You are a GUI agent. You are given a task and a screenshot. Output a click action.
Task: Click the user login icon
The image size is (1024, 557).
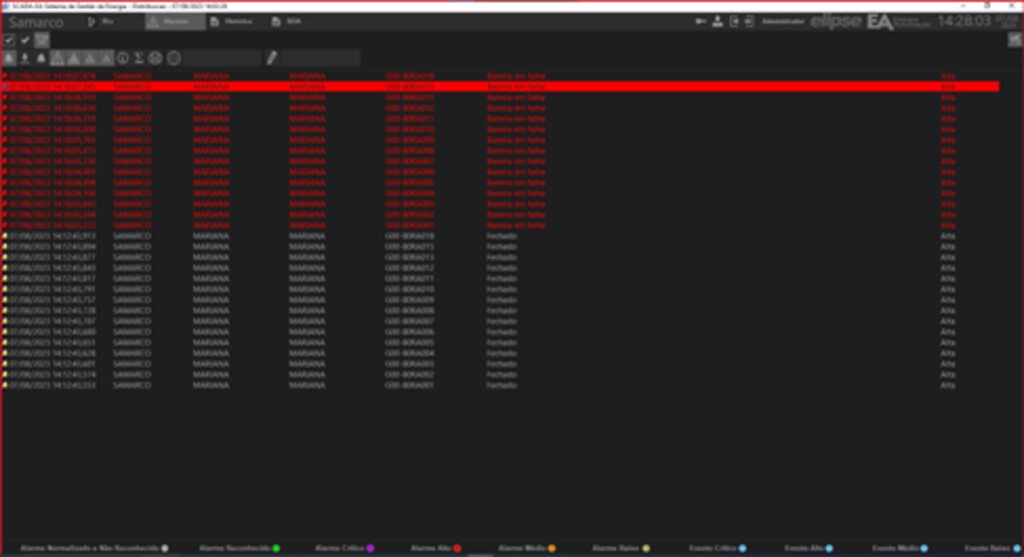[718, 21]
